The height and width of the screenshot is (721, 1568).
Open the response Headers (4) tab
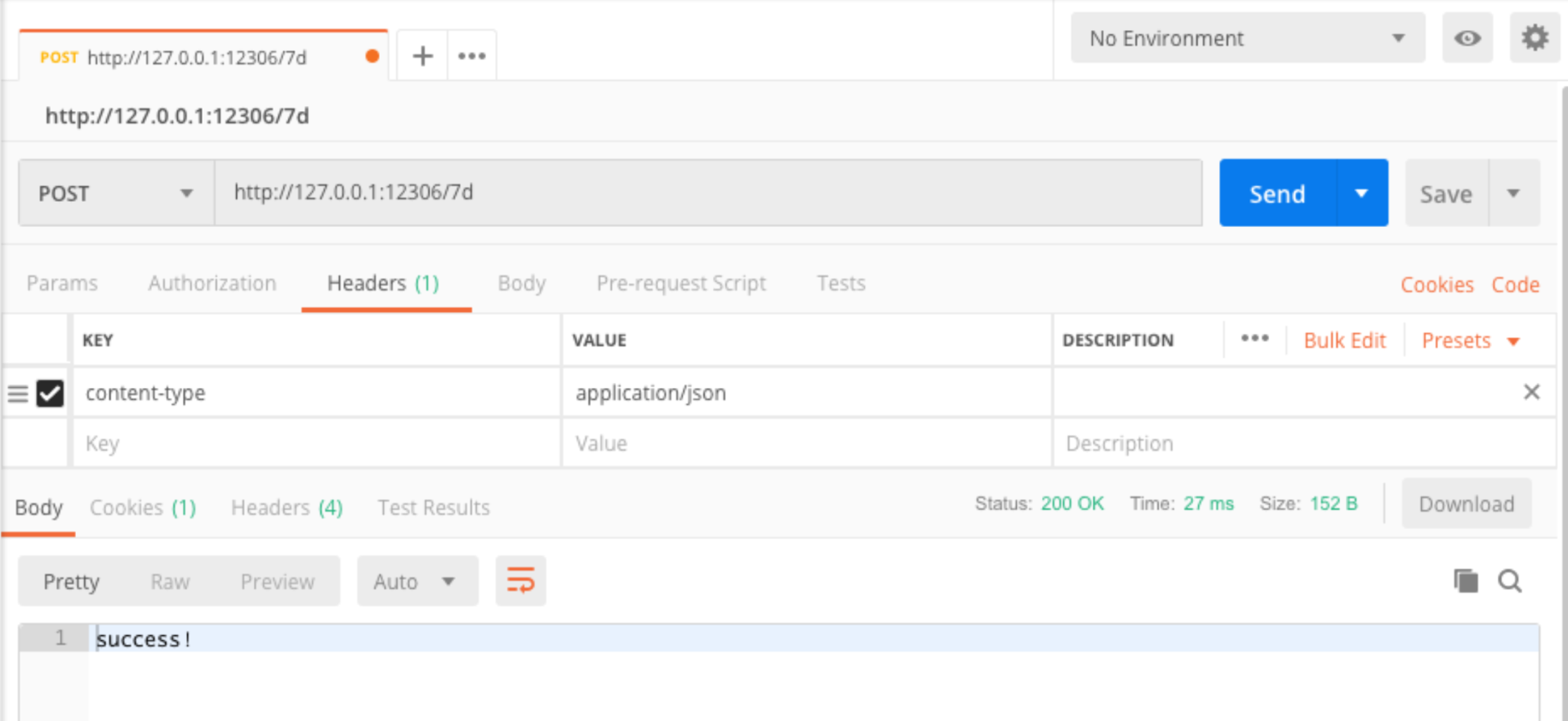pyautogui.click(x=287, y=507)
